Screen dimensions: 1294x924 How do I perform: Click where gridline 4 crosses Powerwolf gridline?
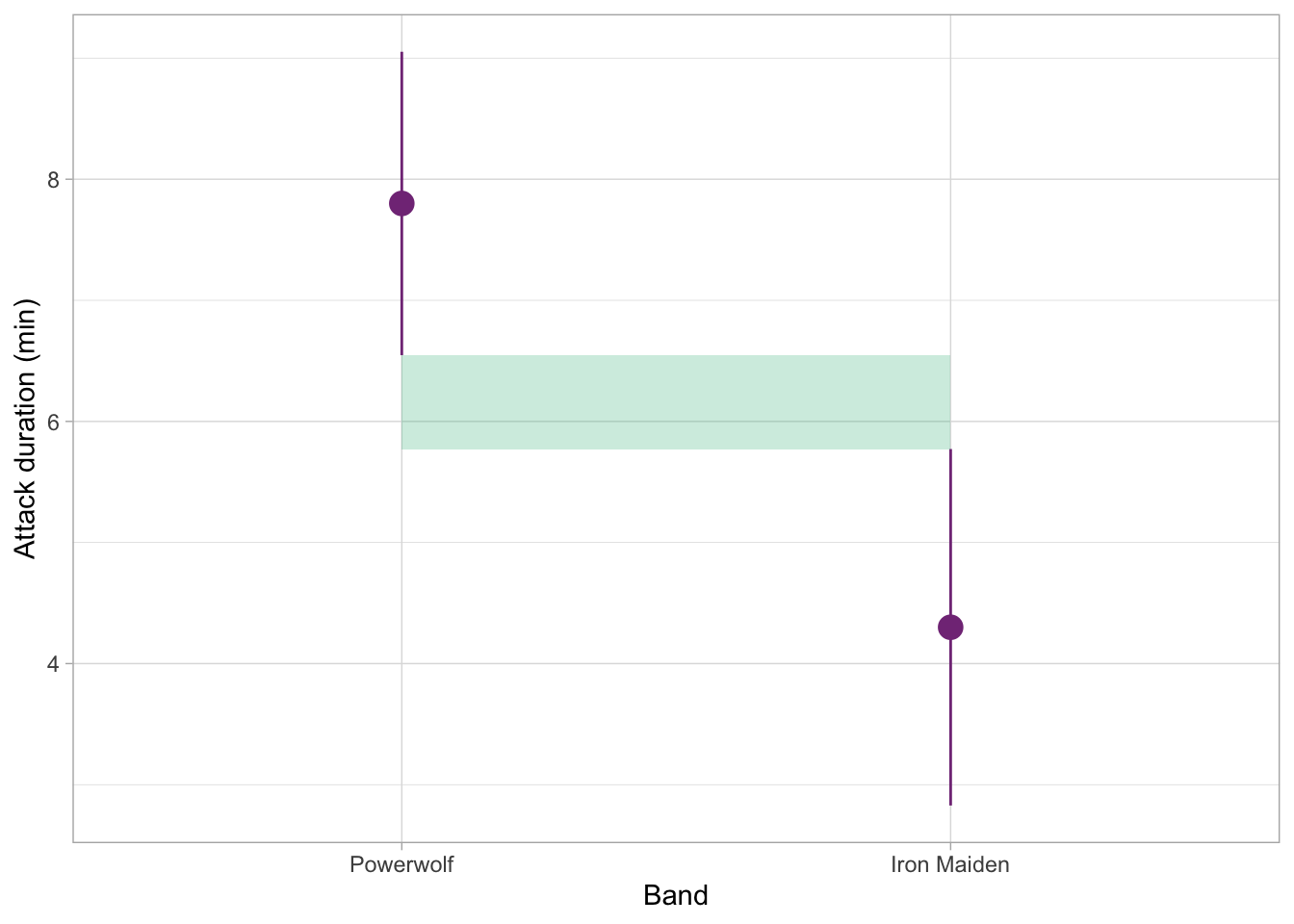tap(401, 663)
